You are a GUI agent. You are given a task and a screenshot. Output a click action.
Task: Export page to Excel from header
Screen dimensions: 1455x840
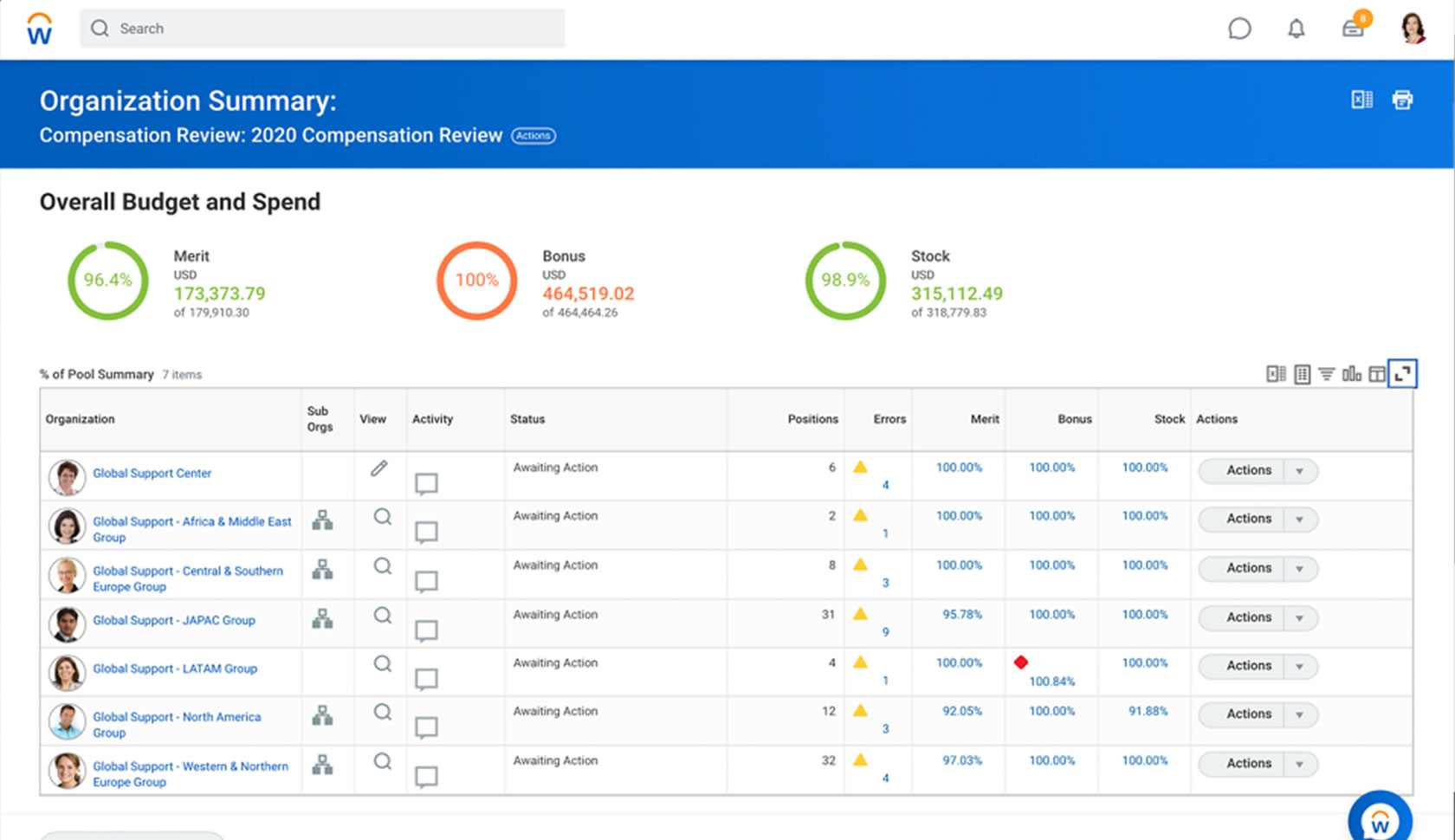[x=1361, y=100]
